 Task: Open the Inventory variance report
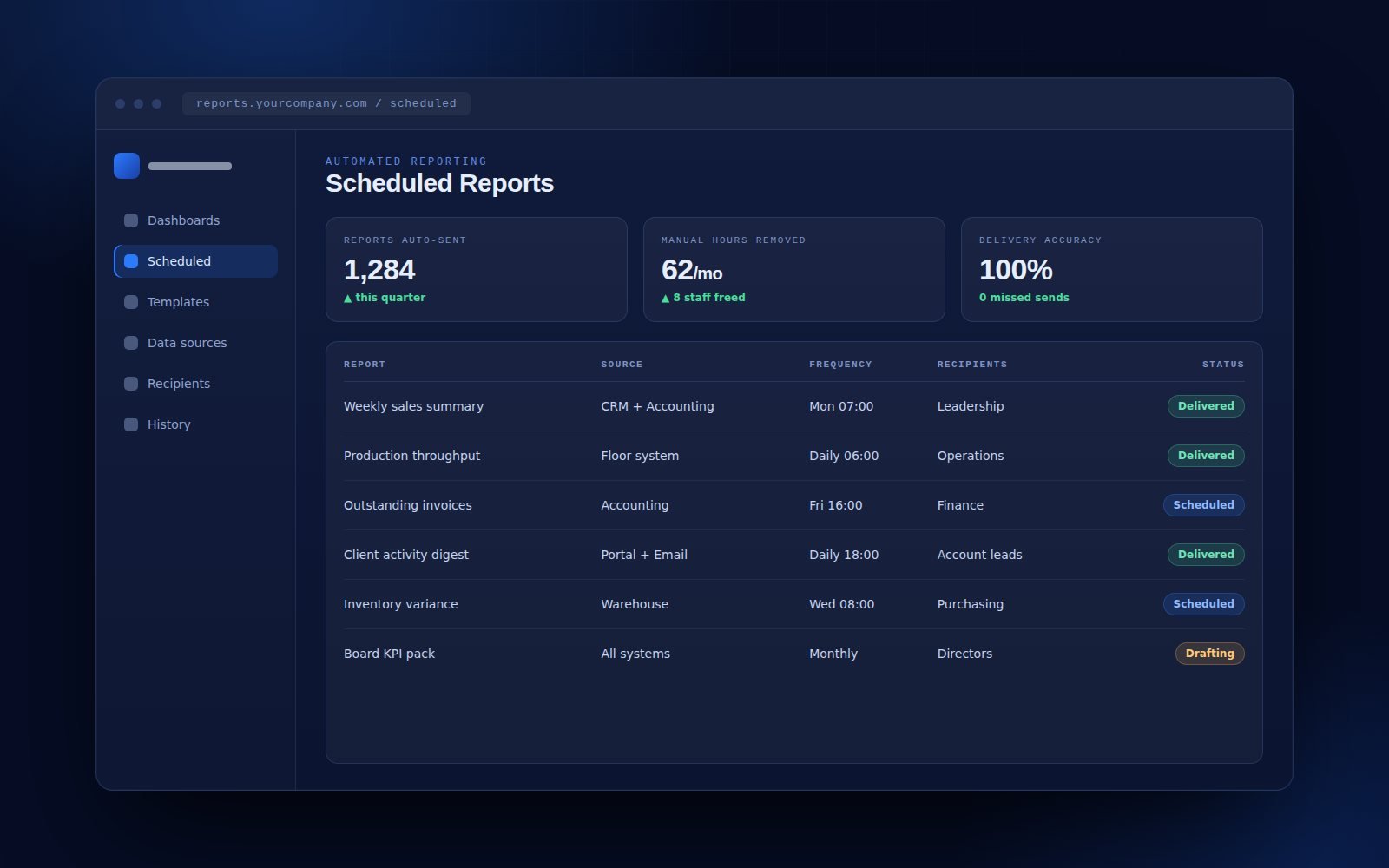tap(793, 604)
